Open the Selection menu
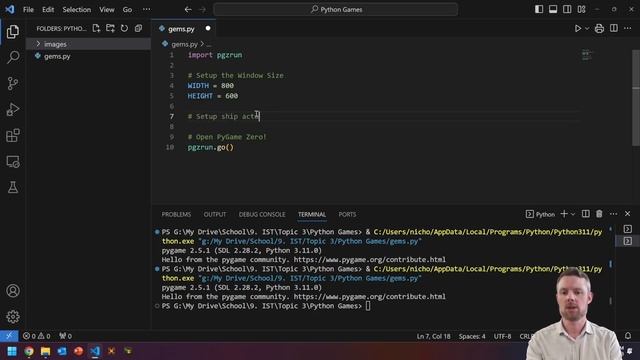The height and width of the screenshot is (360, 640). point(77,9)
